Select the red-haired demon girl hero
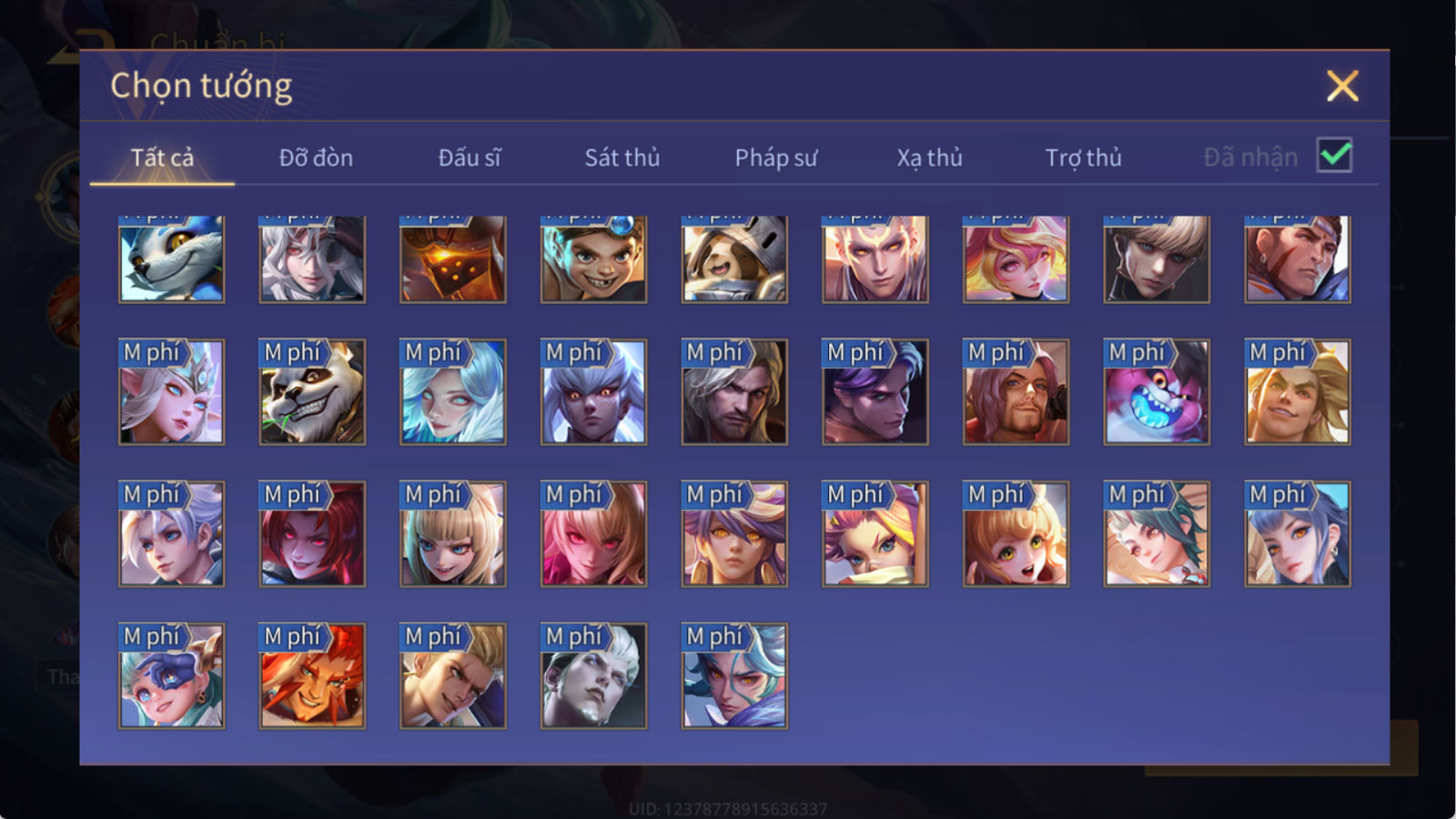This screenshot has height=819, width=1456. 312,534
